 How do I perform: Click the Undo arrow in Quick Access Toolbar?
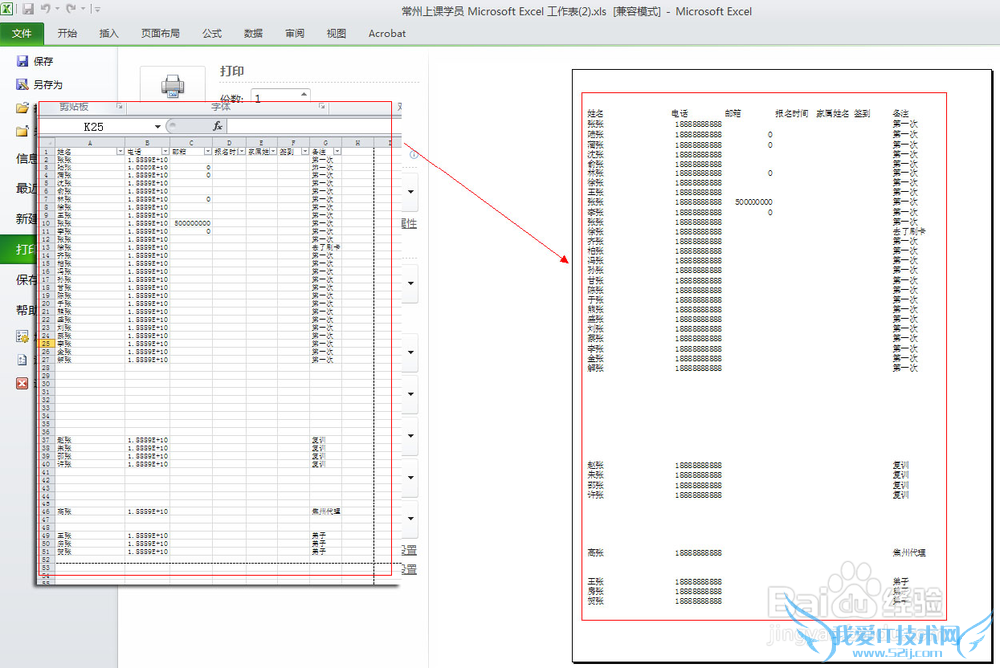46,9
